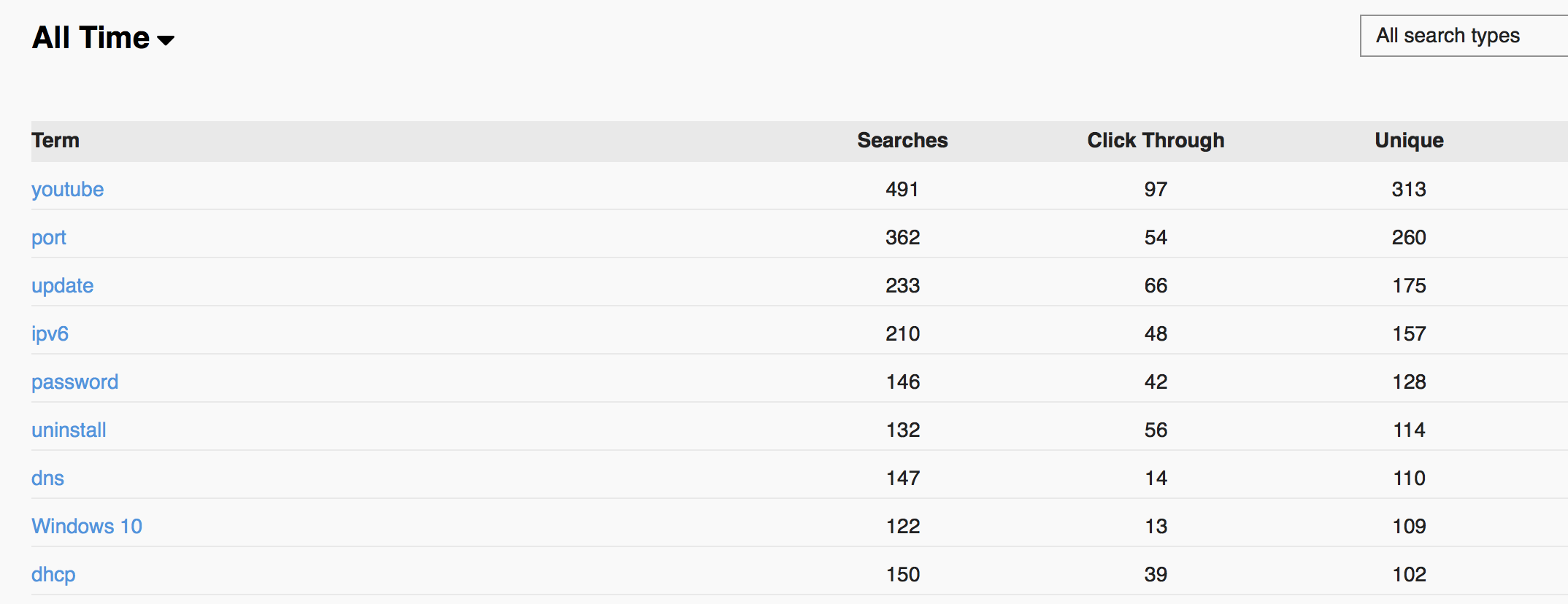The width and height of the screenshot is (1568, 604).
Task: Open the port search term link
Action: click(49, 238)
